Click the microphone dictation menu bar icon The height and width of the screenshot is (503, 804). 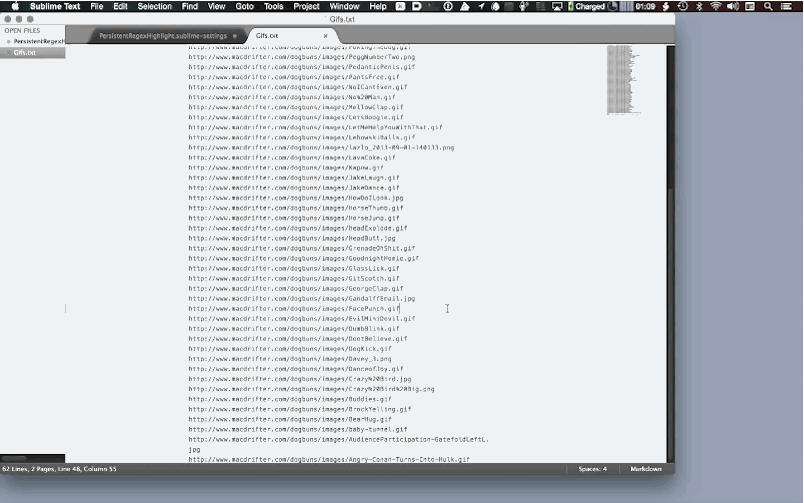point(524,6)
